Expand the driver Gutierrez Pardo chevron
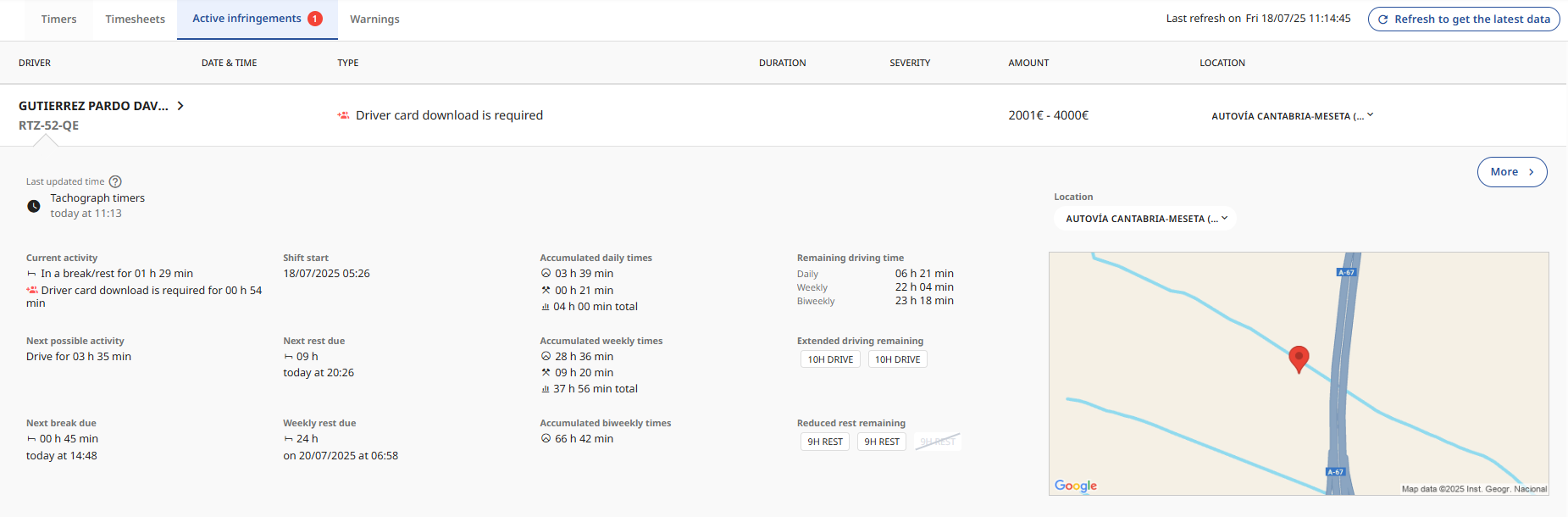The image size is (1568, 517). click(x=180, y=106)
